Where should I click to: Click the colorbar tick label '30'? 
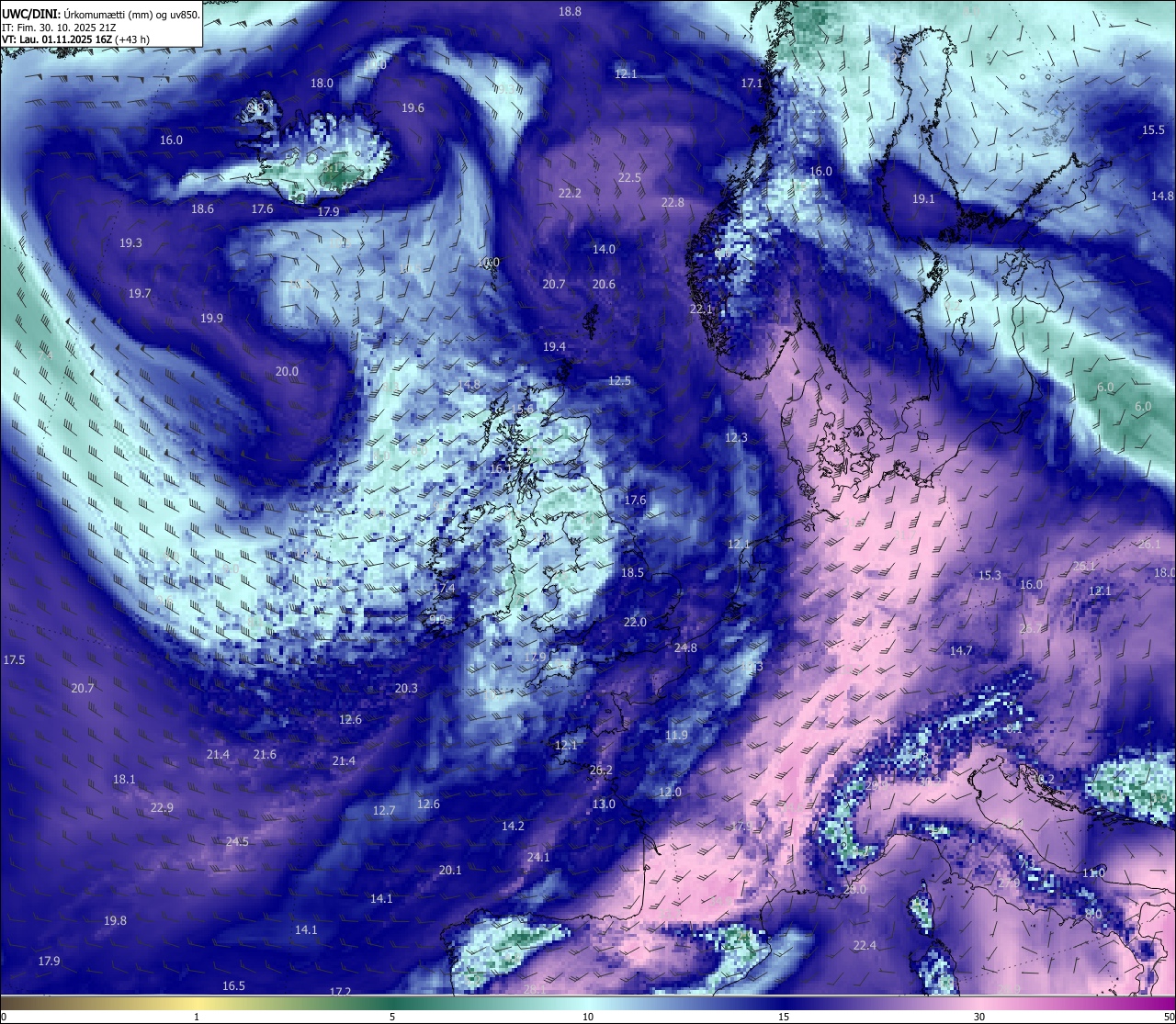pyautogui.click(x=979, y=1017)
